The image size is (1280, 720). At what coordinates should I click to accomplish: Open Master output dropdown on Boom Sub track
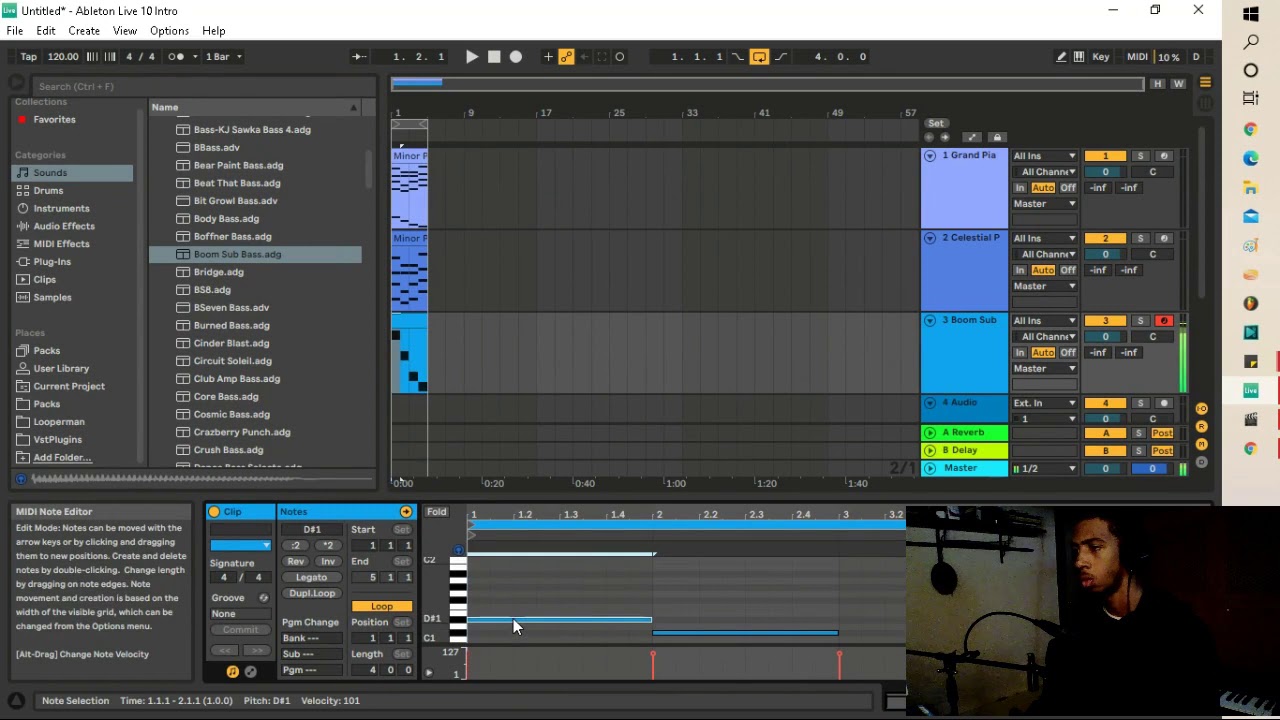click(1045, 368)
